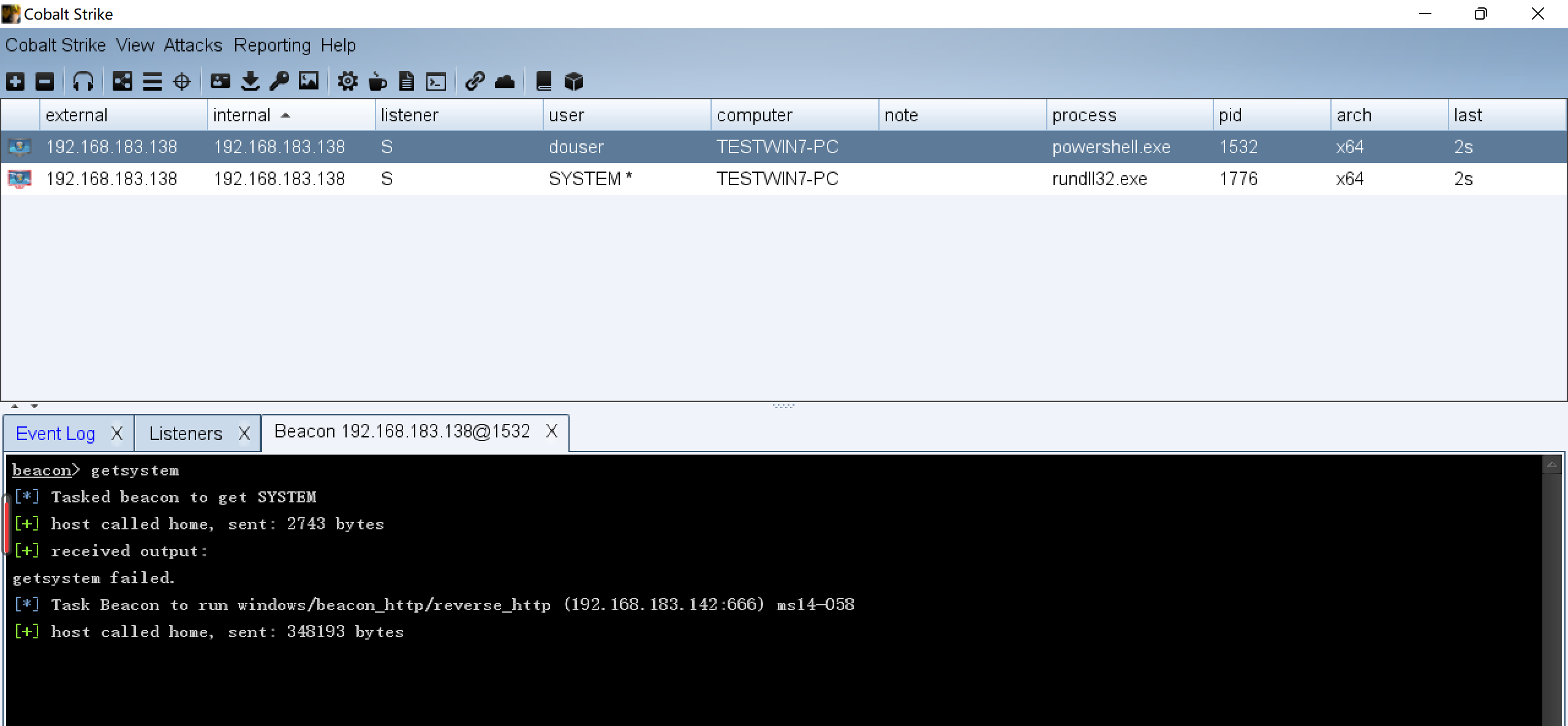Click the douser session monitor icon
This screenshot has height=726, width=1568.
[x=20, y=147]
